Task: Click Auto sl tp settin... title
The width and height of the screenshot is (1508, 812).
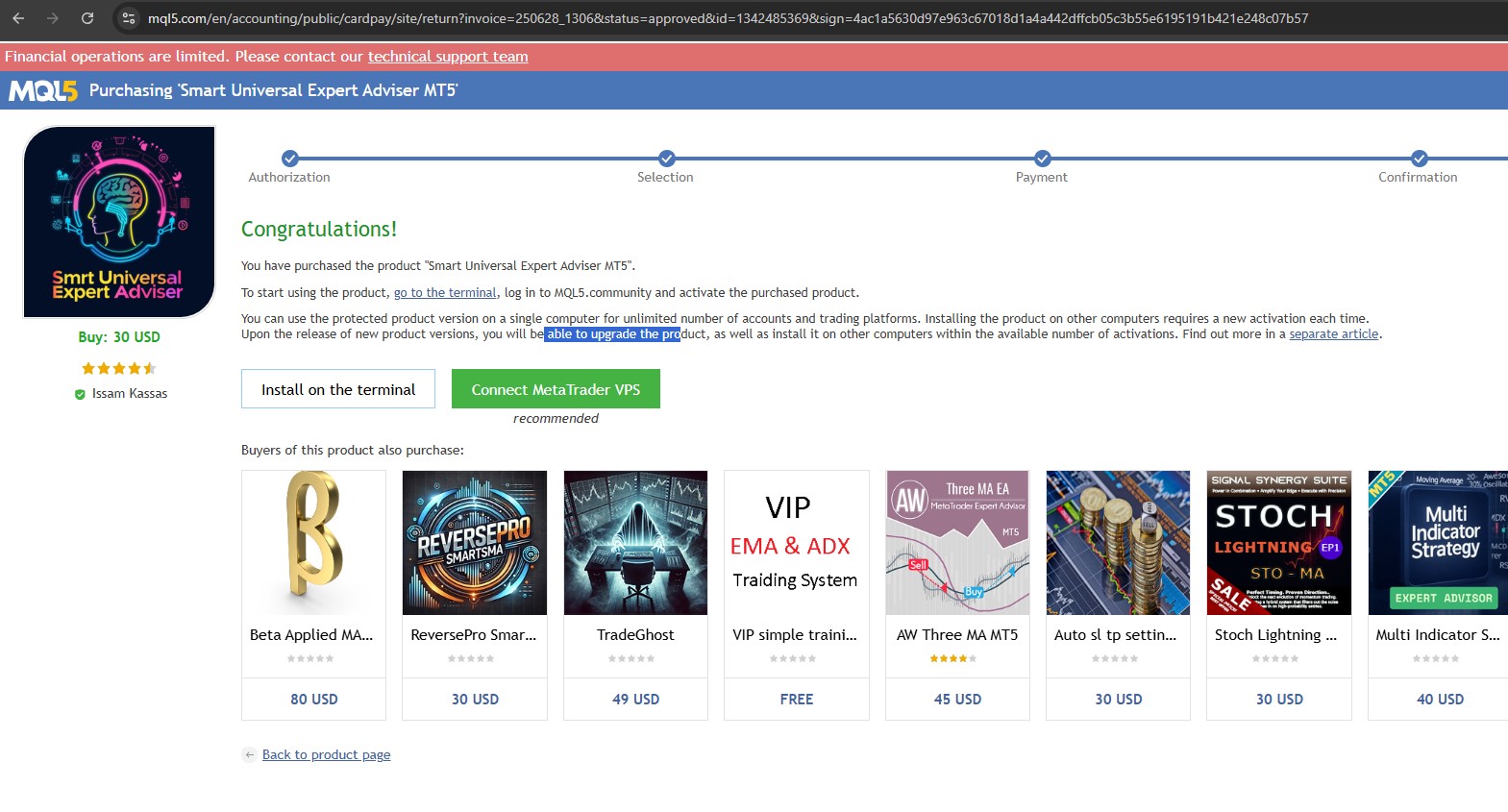Action: pos(1115,635)
